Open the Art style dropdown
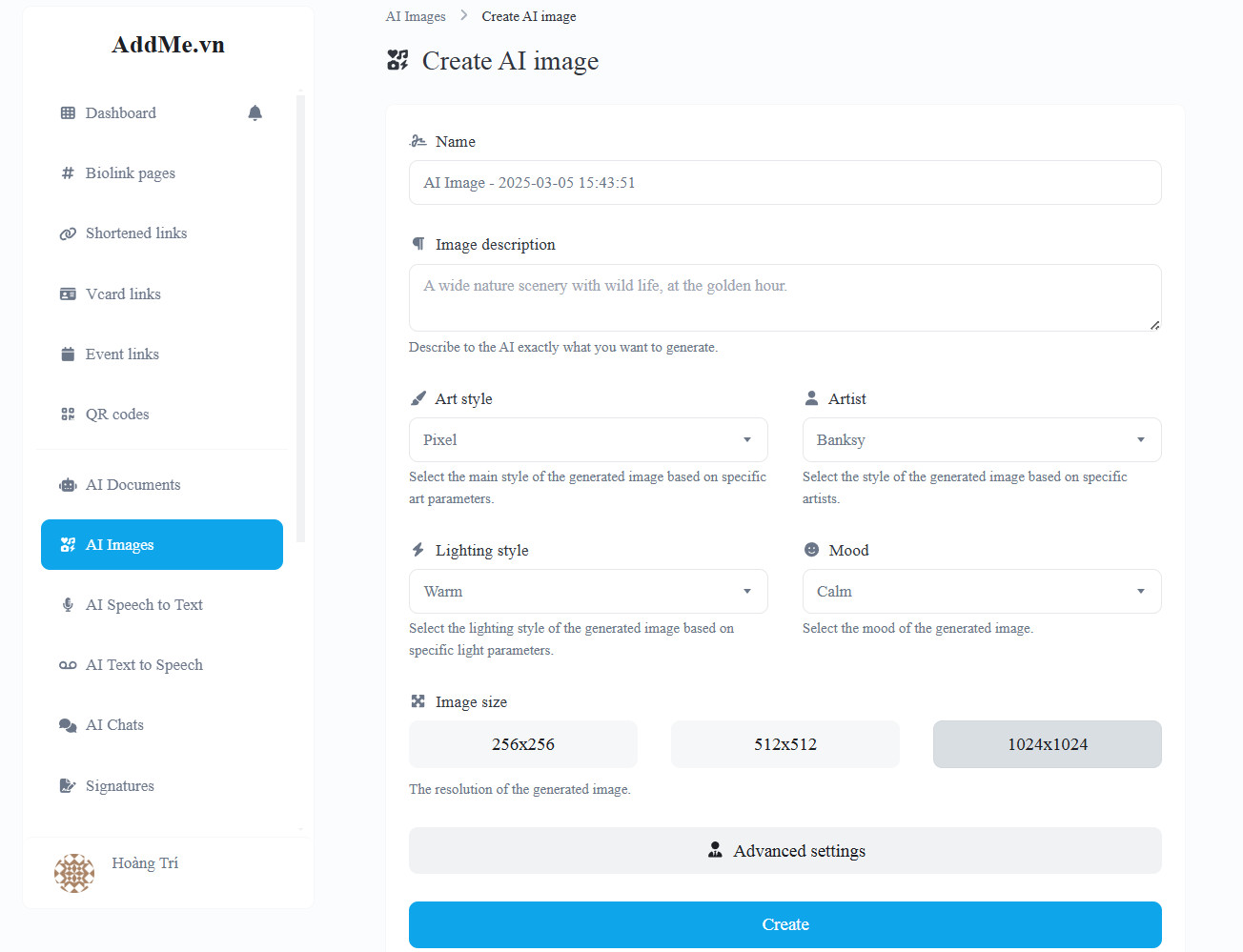Screen dimensions: 1243x952 [588, 440]
